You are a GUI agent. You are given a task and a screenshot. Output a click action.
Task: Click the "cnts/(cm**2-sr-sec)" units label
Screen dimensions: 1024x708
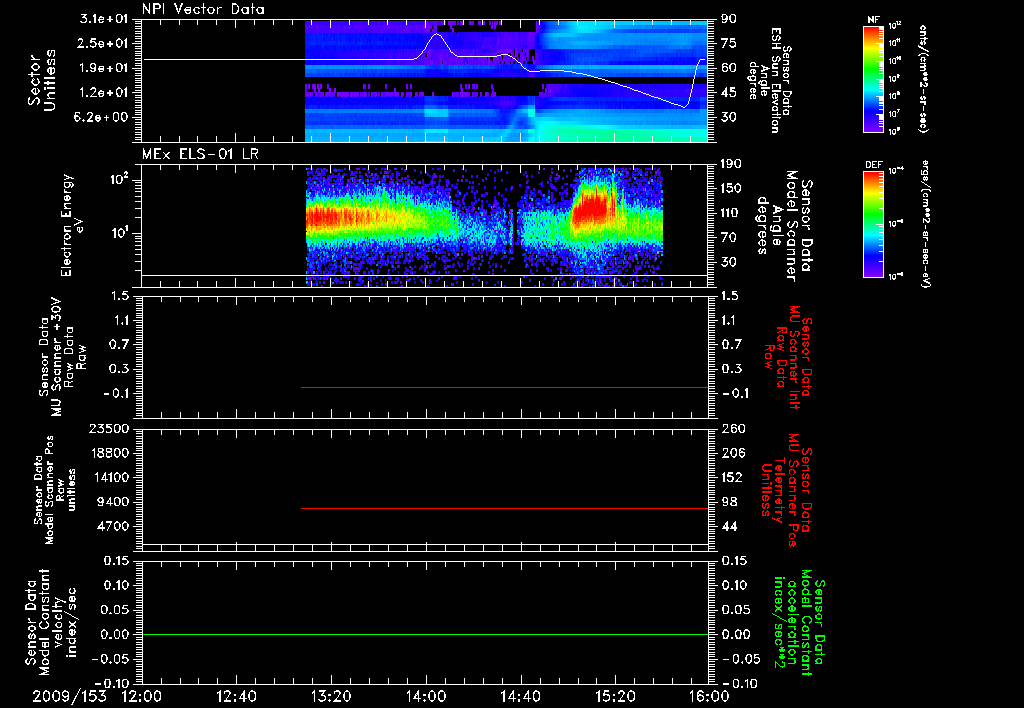922,79
